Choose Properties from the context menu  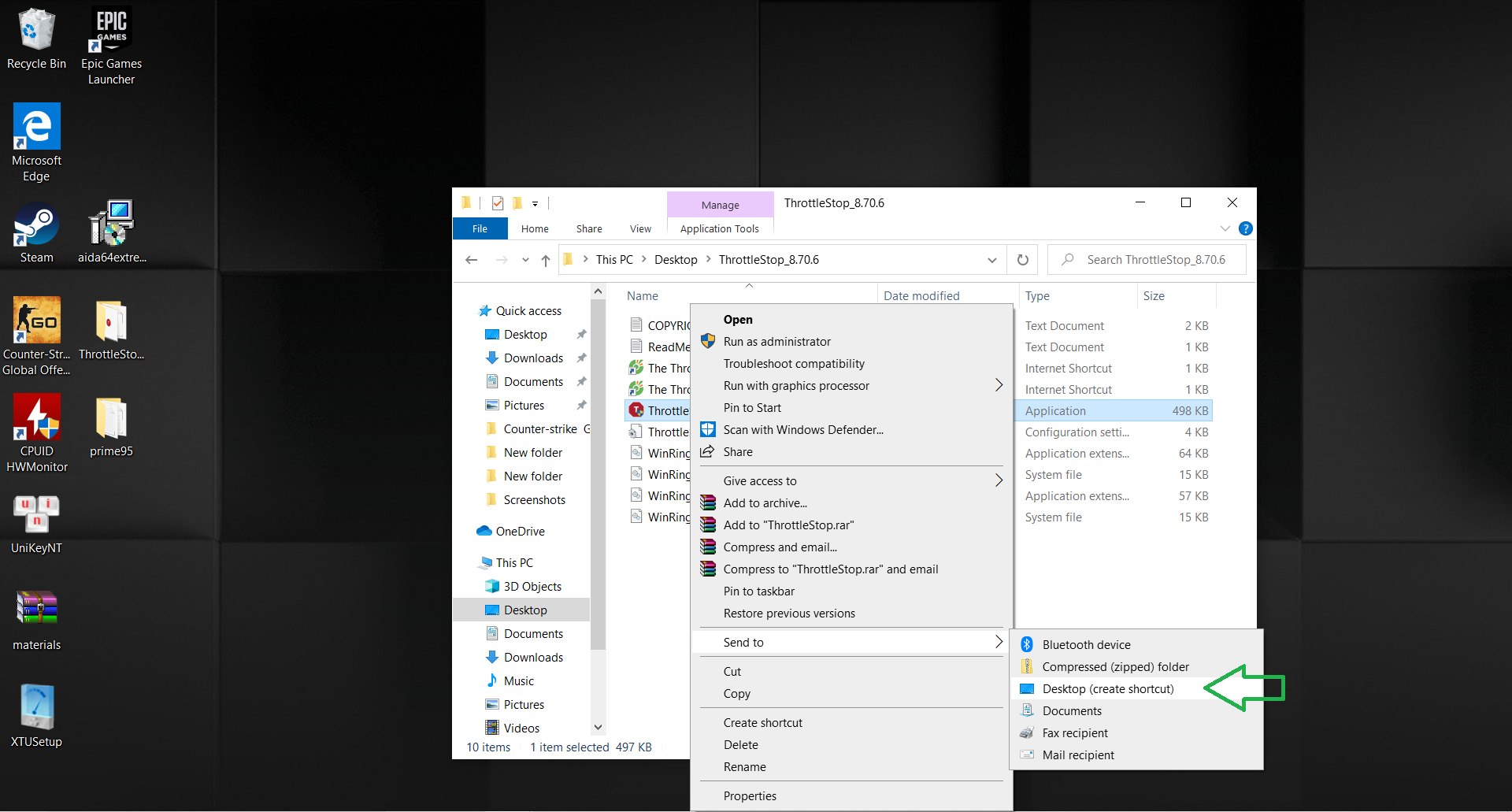pyautogui.click(x=851, y=796)
